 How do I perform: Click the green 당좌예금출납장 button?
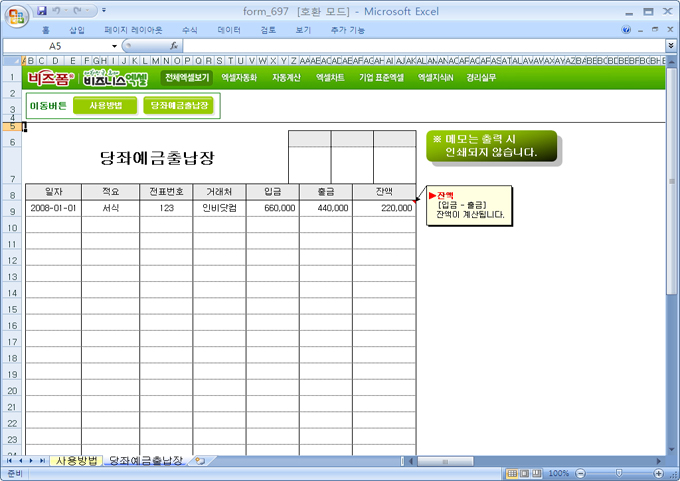(179, 105)
